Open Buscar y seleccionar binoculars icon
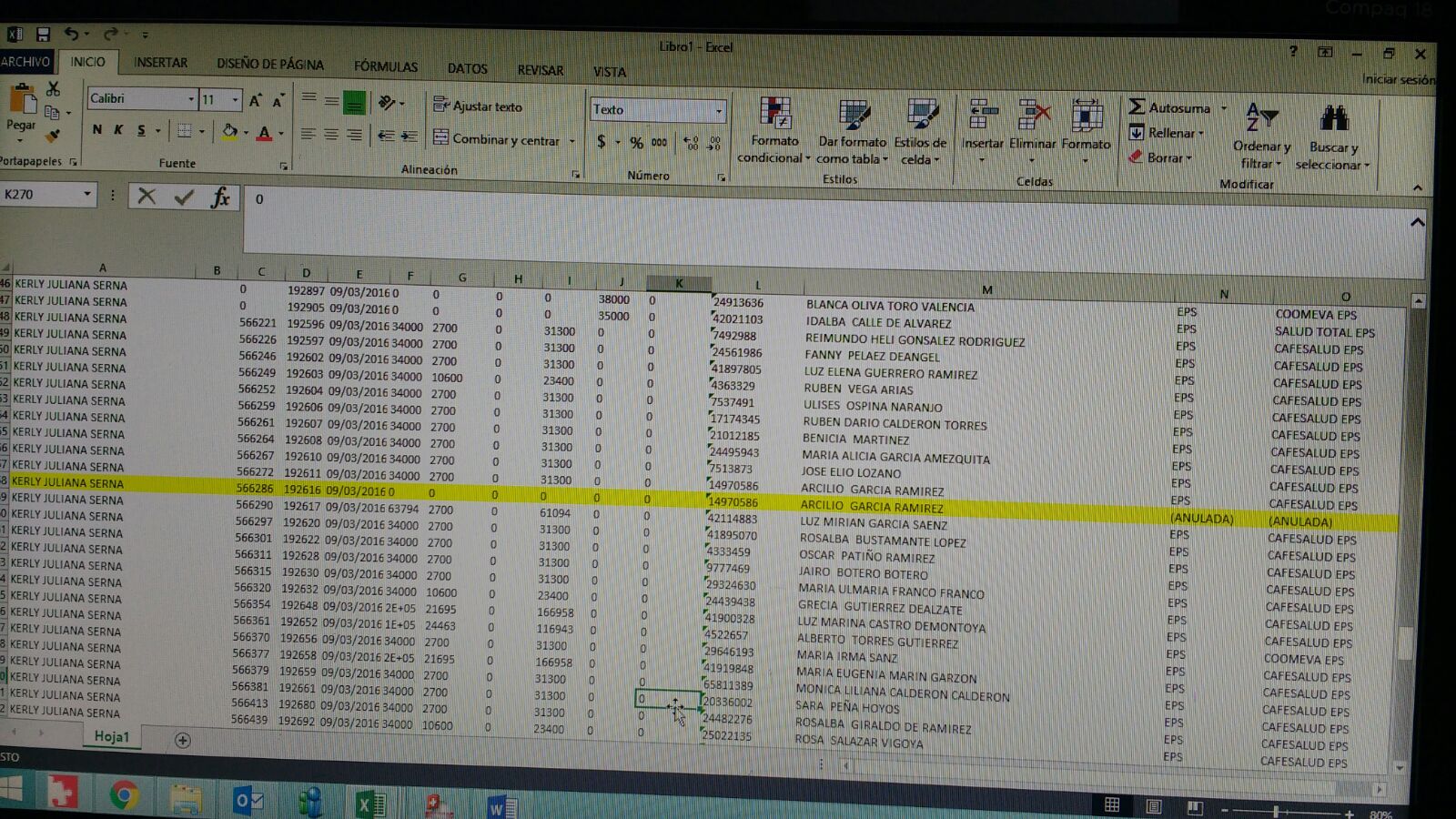Screen dimensions: 1456x819 [x=1333, y=119]
